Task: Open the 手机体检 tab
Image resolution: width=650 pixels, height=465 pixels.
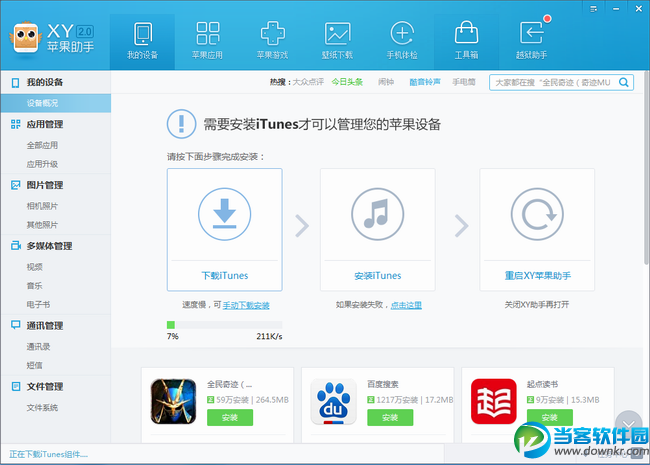Action: pos(402,41)
